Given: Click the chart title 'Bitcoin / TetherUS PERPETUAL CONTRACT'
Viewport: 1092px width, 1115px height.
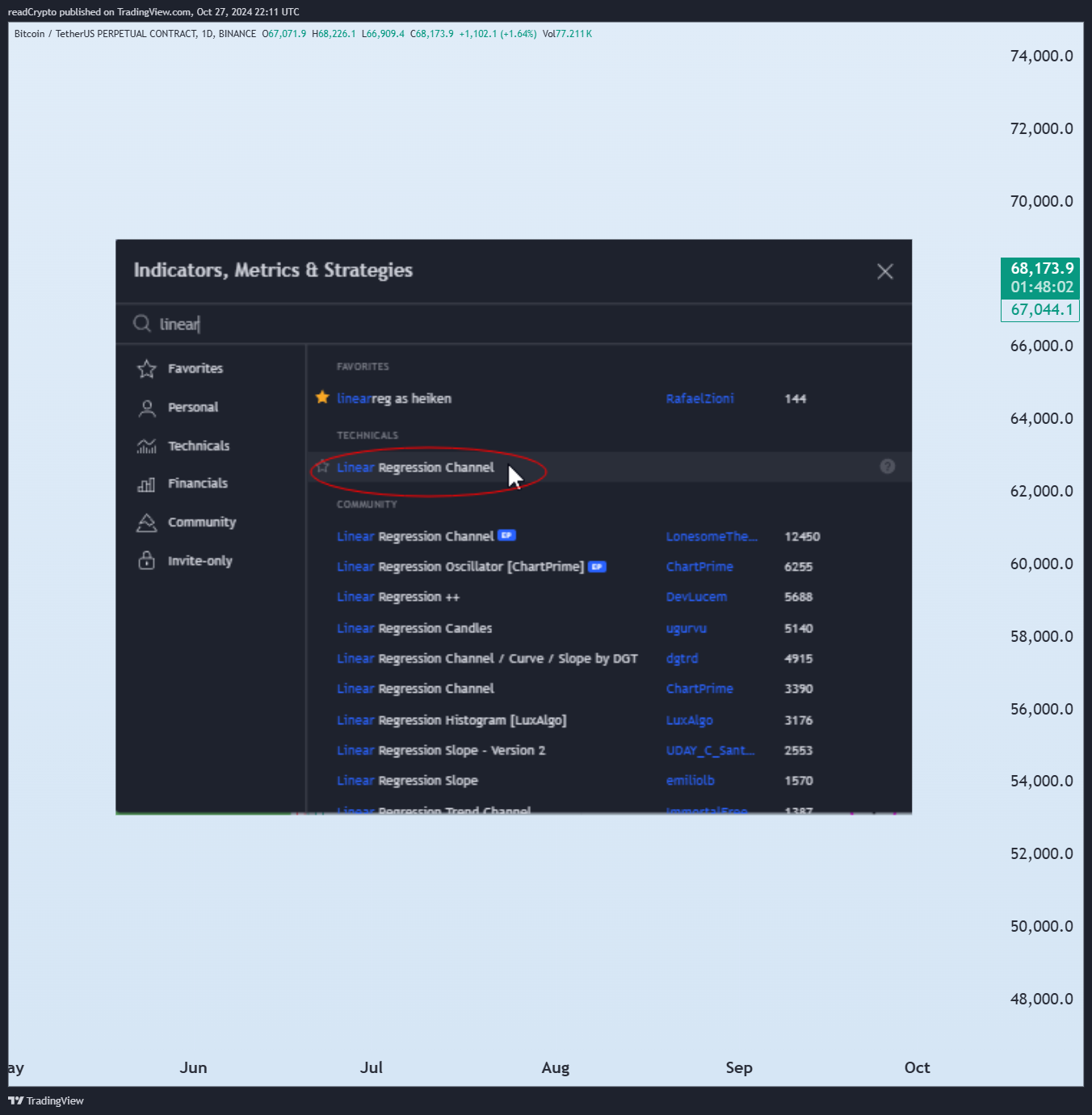Looking at the screenshot, I should coord(106,34).
